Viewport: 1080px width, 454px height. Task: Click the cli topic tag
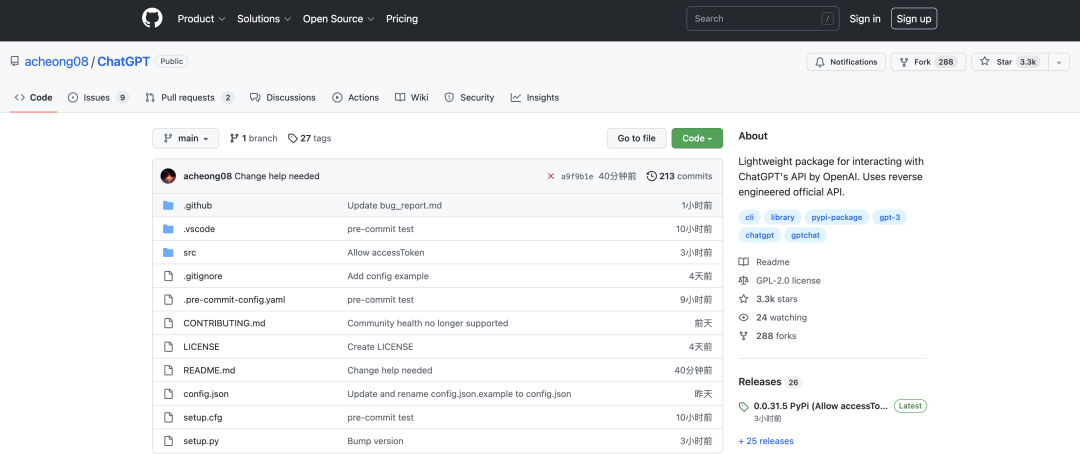pos(749,217)
